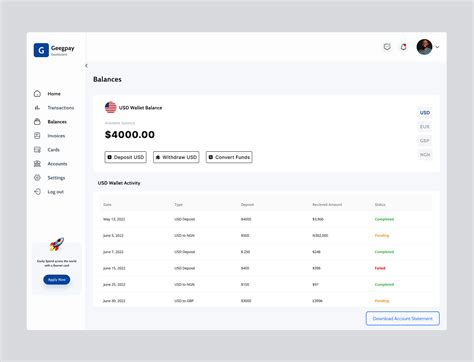474x362 pixels.
Task: Click the USD Wallet Activity heading
Action: [119, 183]
